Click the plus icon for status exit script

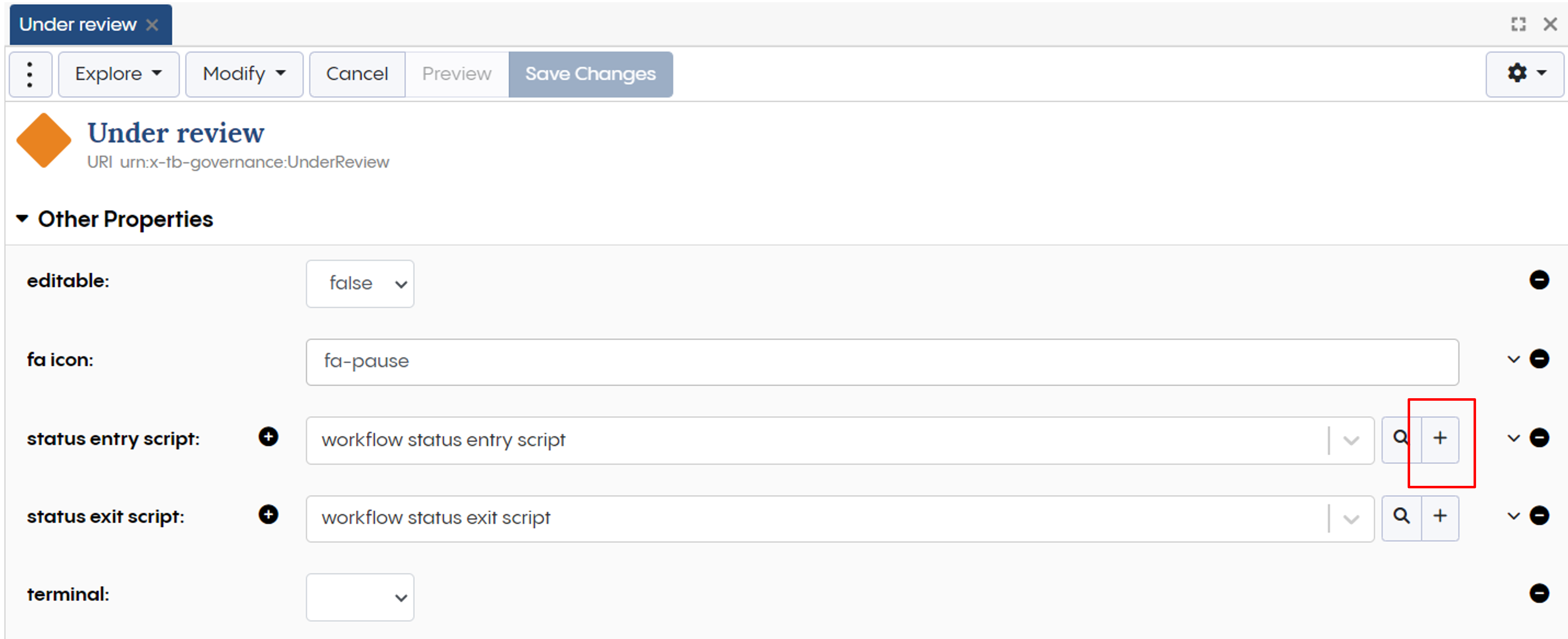pos(1440,517)
